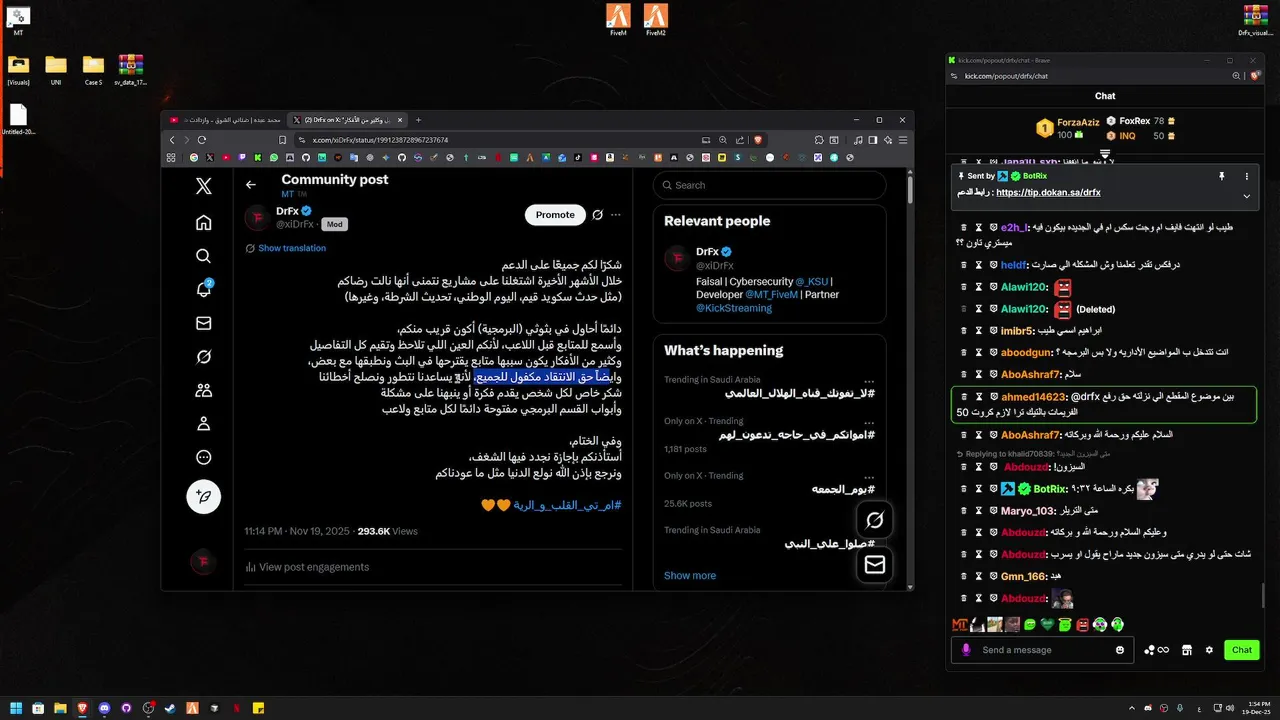This screenshot has height=720, width=1280.
Task: Open Steam from the taskbar
Action: pyautogui.click(x=169, y=708)
